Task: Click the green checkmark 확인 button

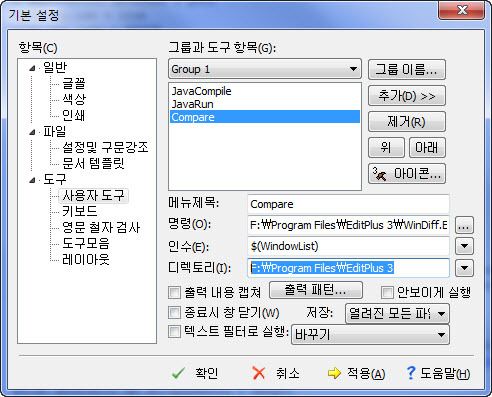Action: (195, 373)
